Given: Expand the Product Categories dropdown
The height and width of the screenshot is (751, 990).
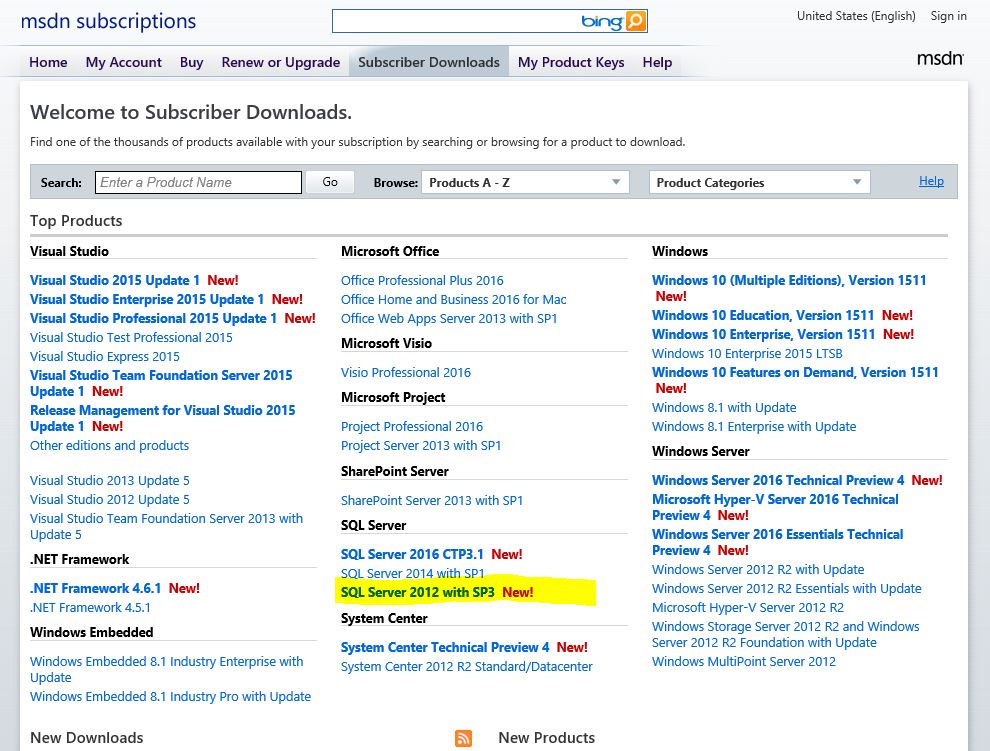Looking at the screenshot, I should click(x=760, y=183).
